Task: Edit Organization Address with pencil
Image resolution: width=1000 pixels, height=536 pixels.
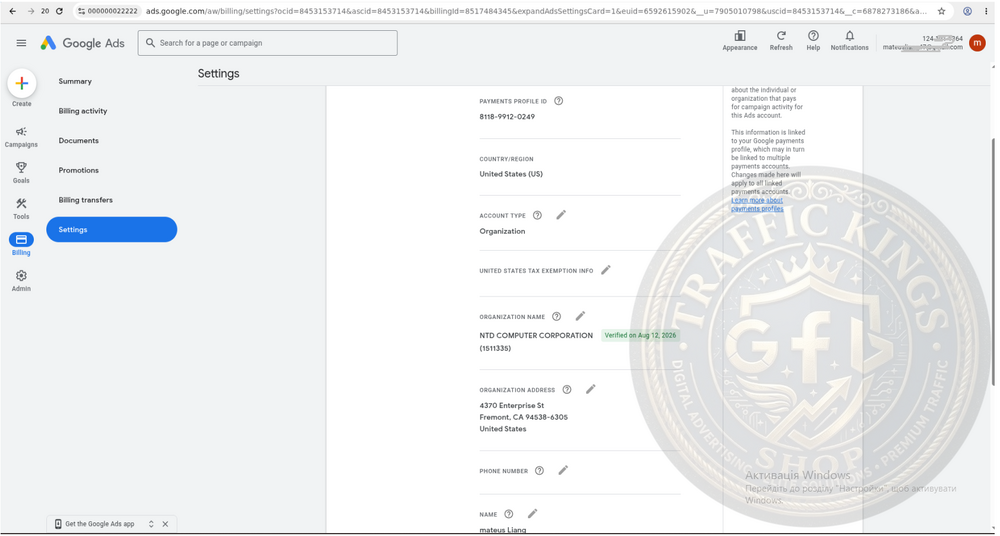Action: point(591,389)
